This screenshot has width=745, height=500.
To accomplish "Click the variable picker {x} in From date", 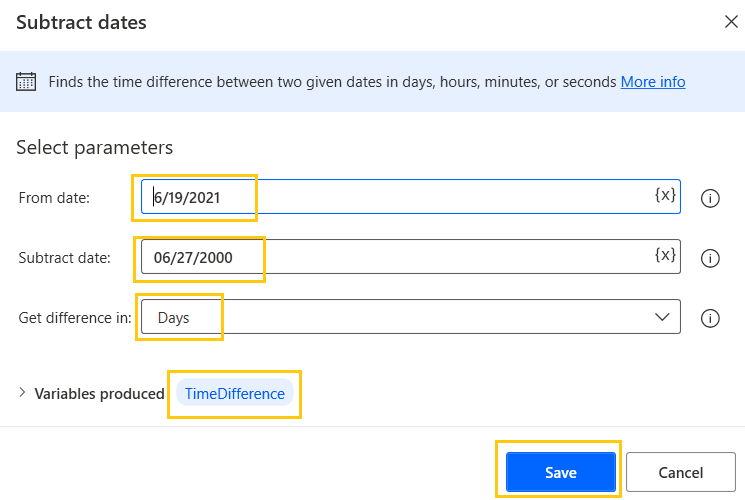I will (665, 196).
